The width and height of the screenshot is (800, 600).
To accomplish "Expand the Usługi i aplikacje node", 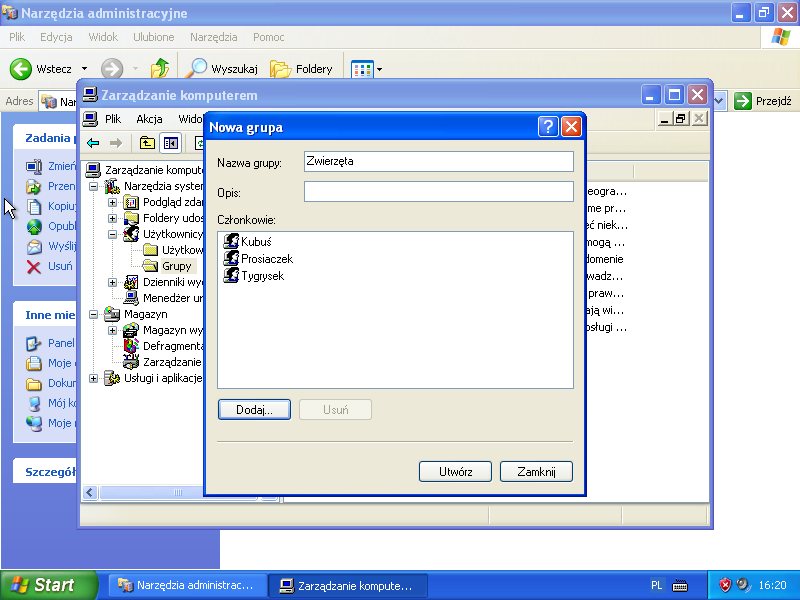I will (x=94, y=378).
